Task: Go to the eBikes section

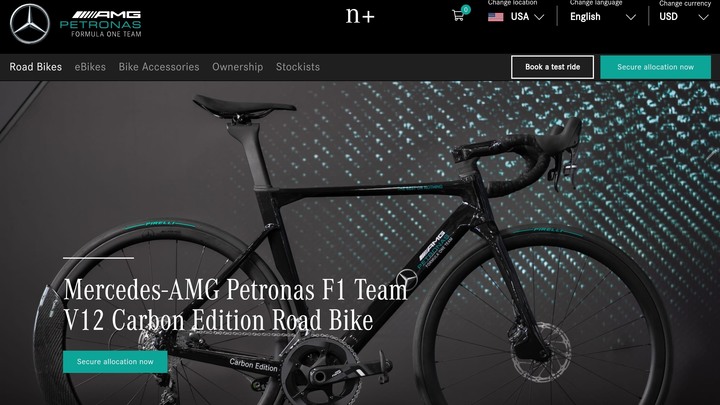Action: click(x=90, y=67)
